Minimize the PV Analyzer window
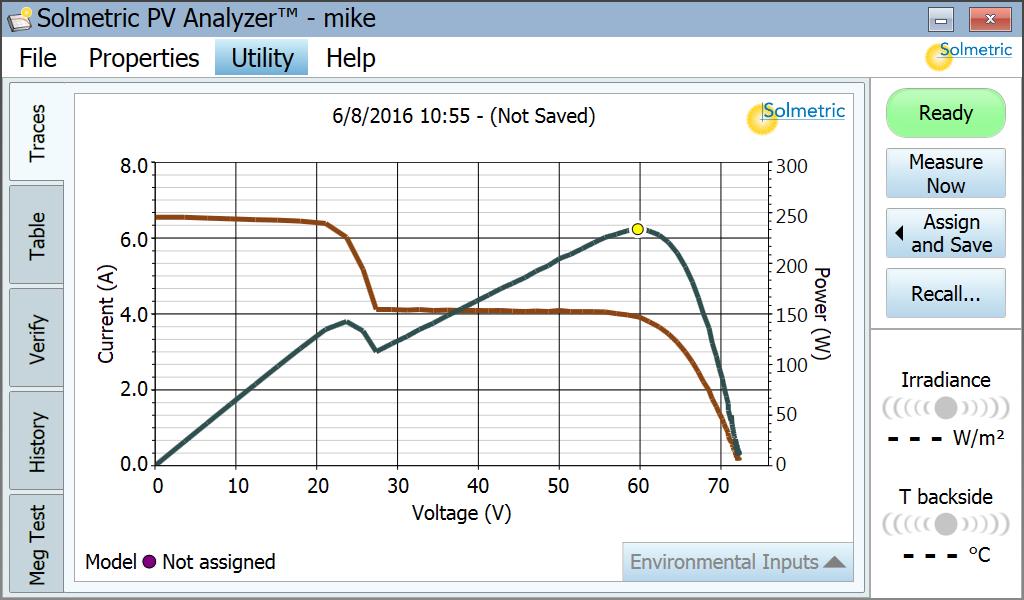 coord(941,20)
